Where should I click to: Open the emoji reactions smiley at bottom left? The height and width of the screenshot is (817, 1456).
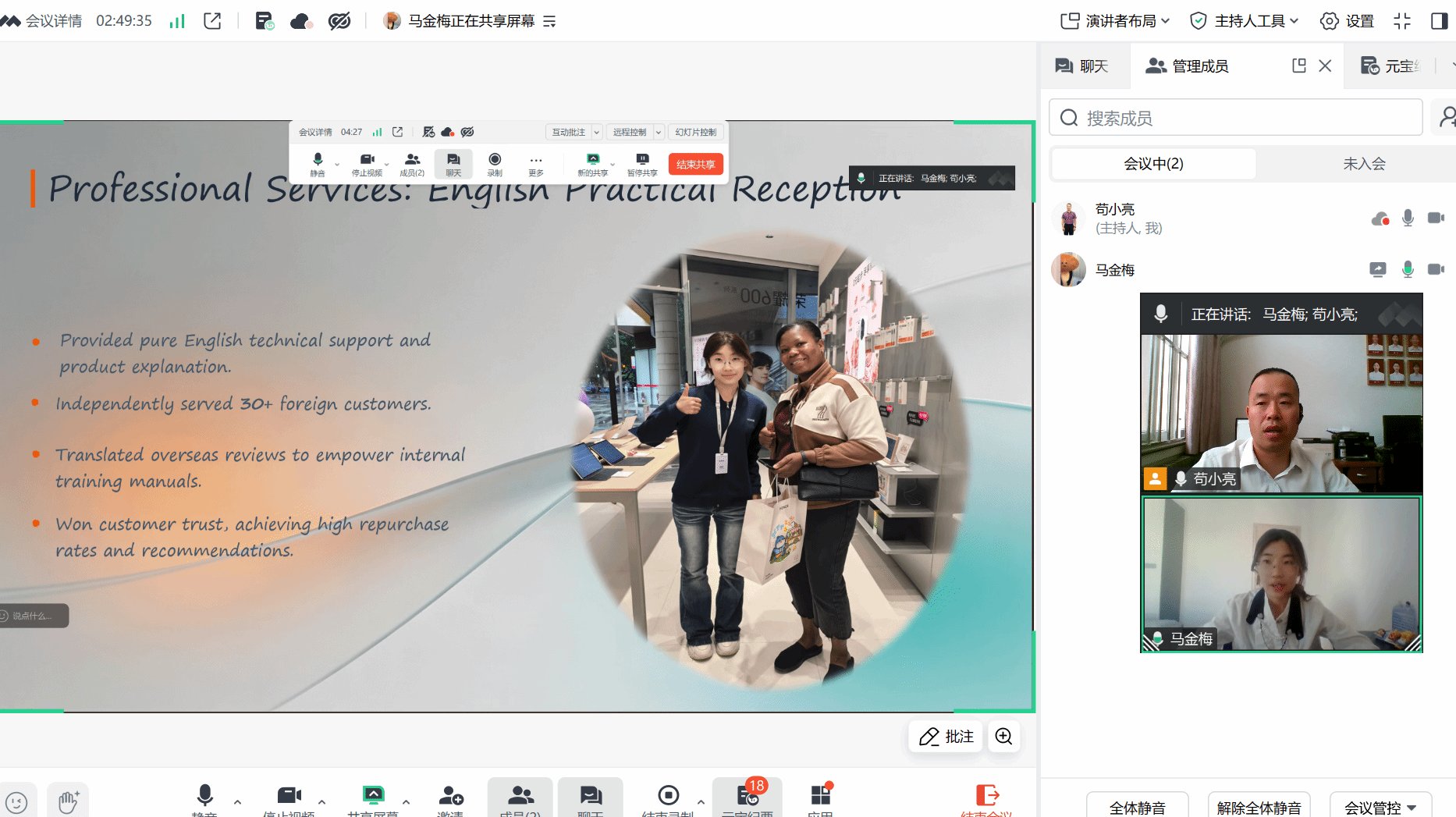coord(16,802)
